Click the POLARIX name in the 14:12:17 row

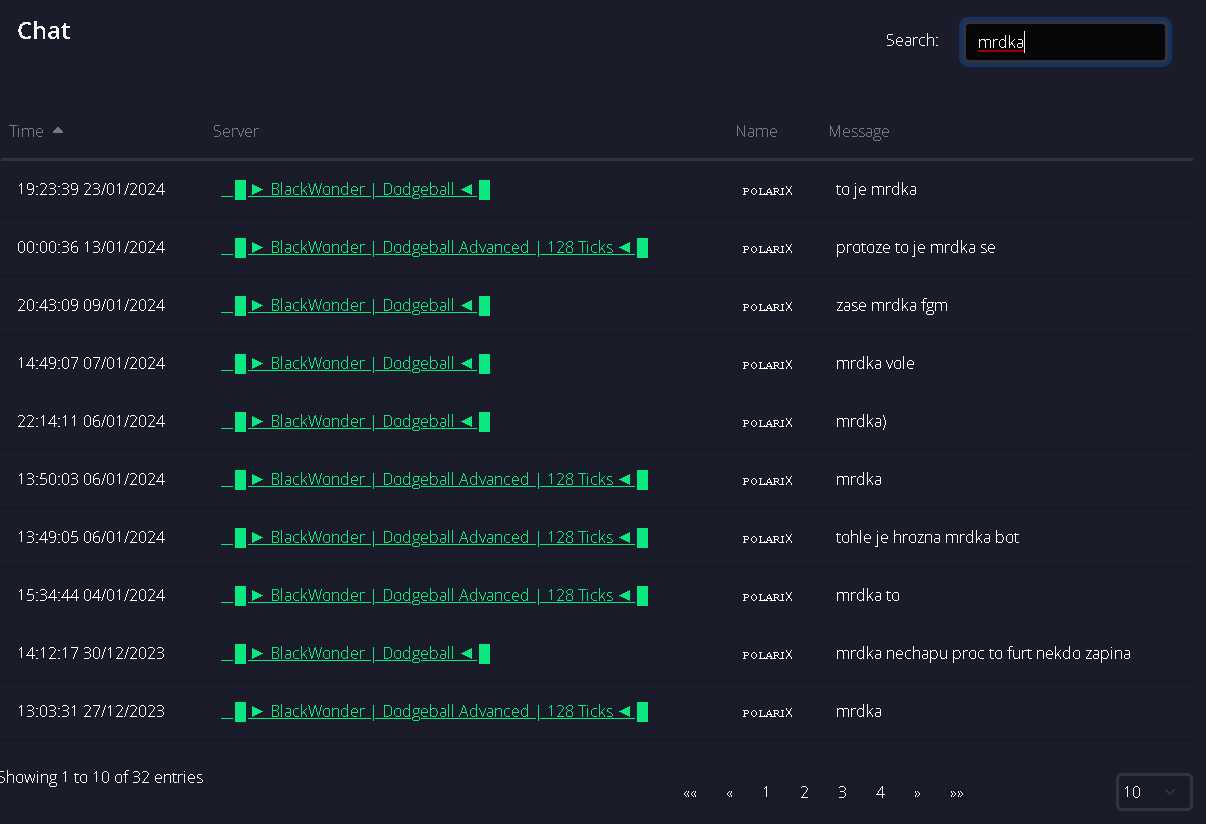pyautogui.click(x=768, y=655)
